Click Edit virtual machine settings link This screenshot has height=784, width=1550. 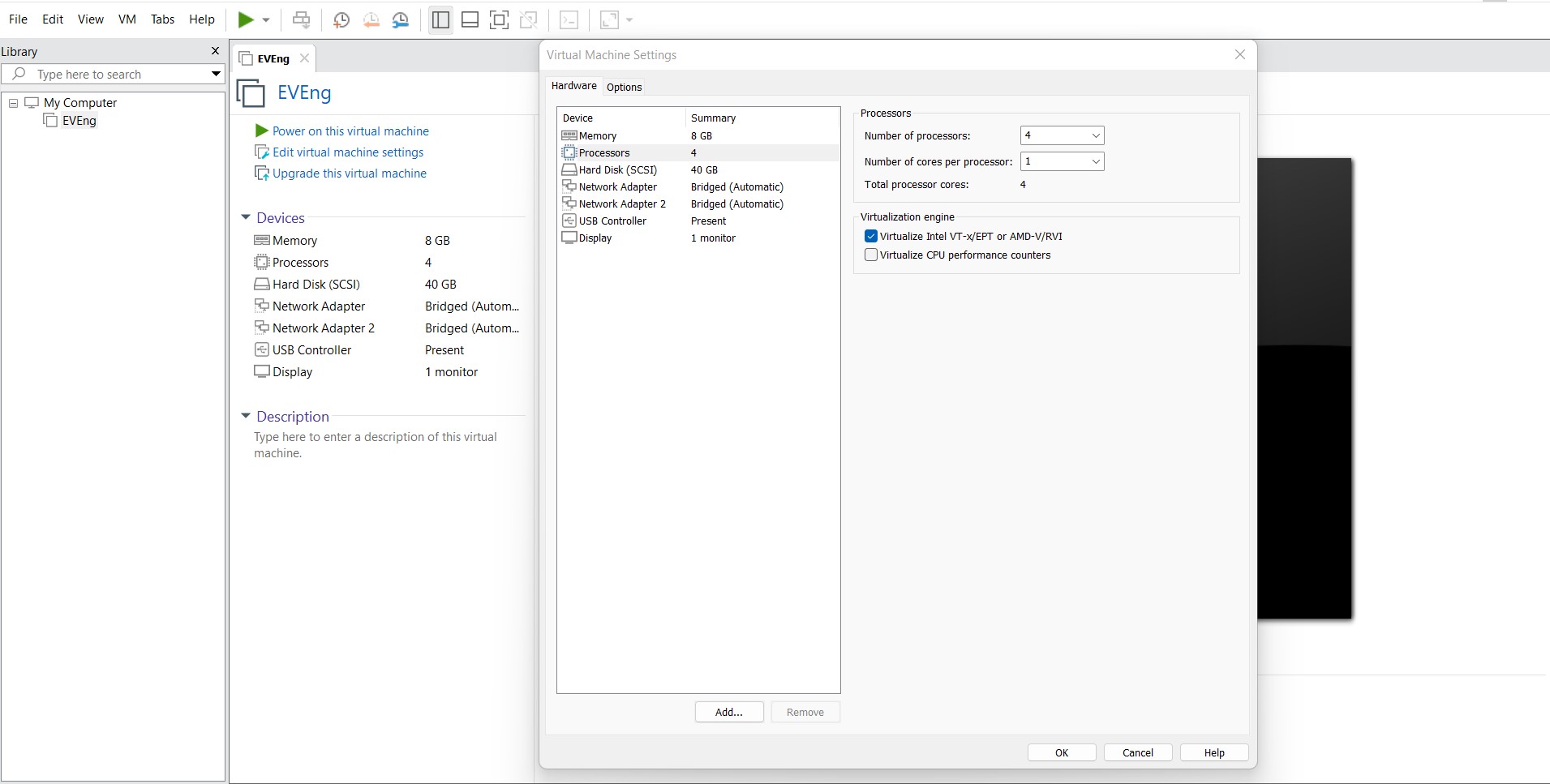(x=348, y=152)
